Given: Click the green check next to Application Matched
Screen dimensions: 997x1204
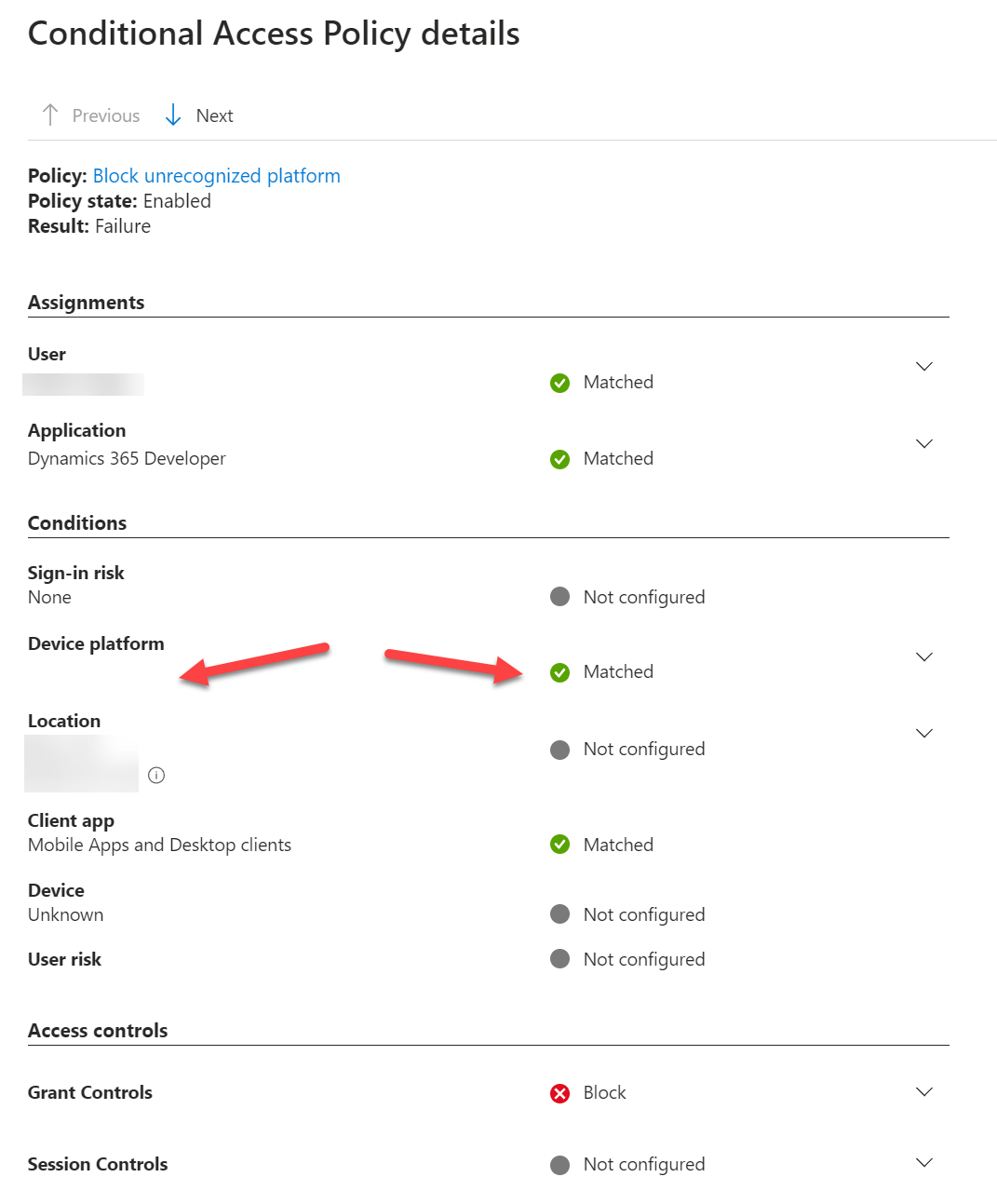Looking at the screenshot, I should [x=559, y=458].
